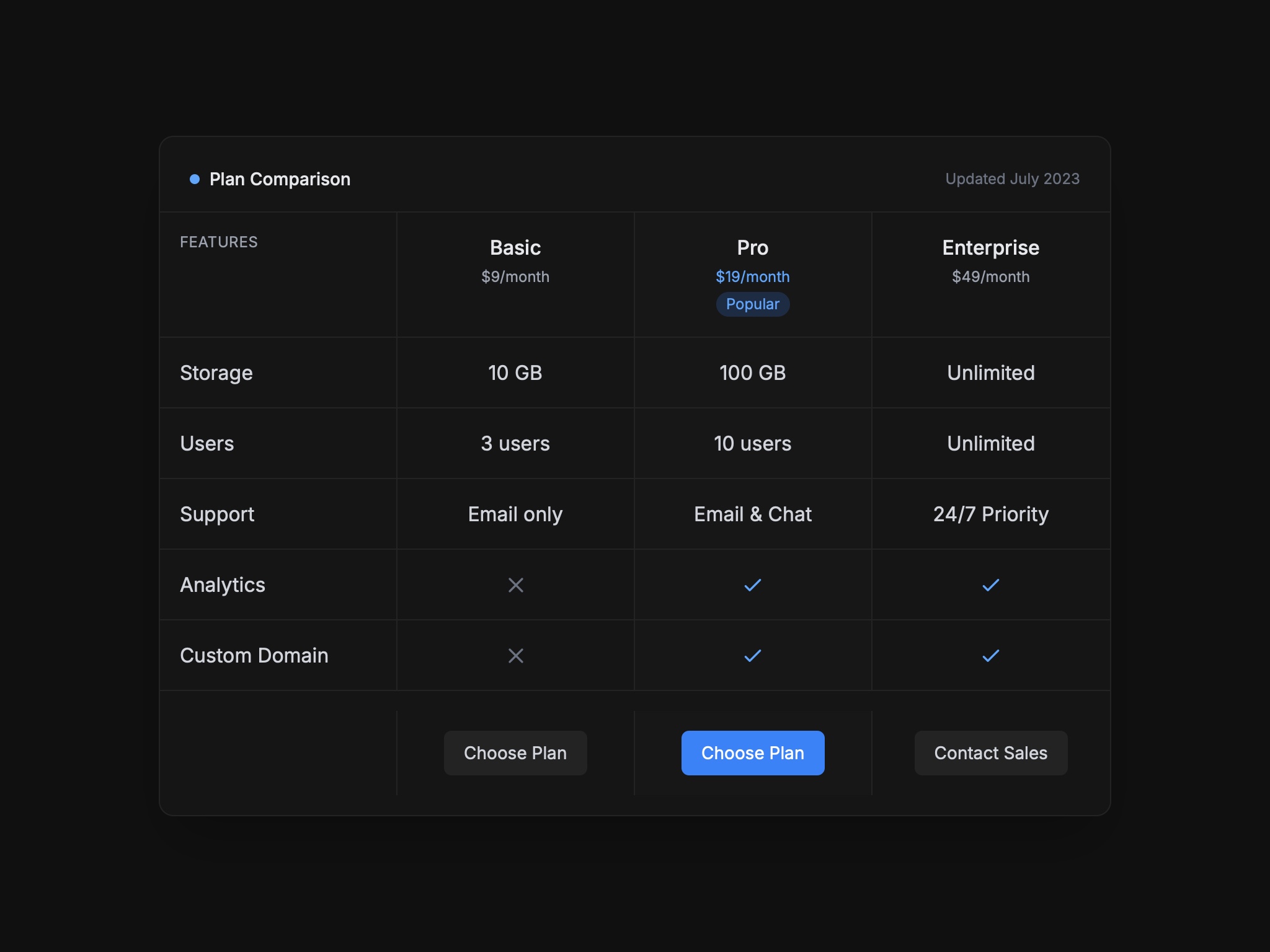
Task: Click the X mark for Basic Custom Domain
Action: pos(515,655)
